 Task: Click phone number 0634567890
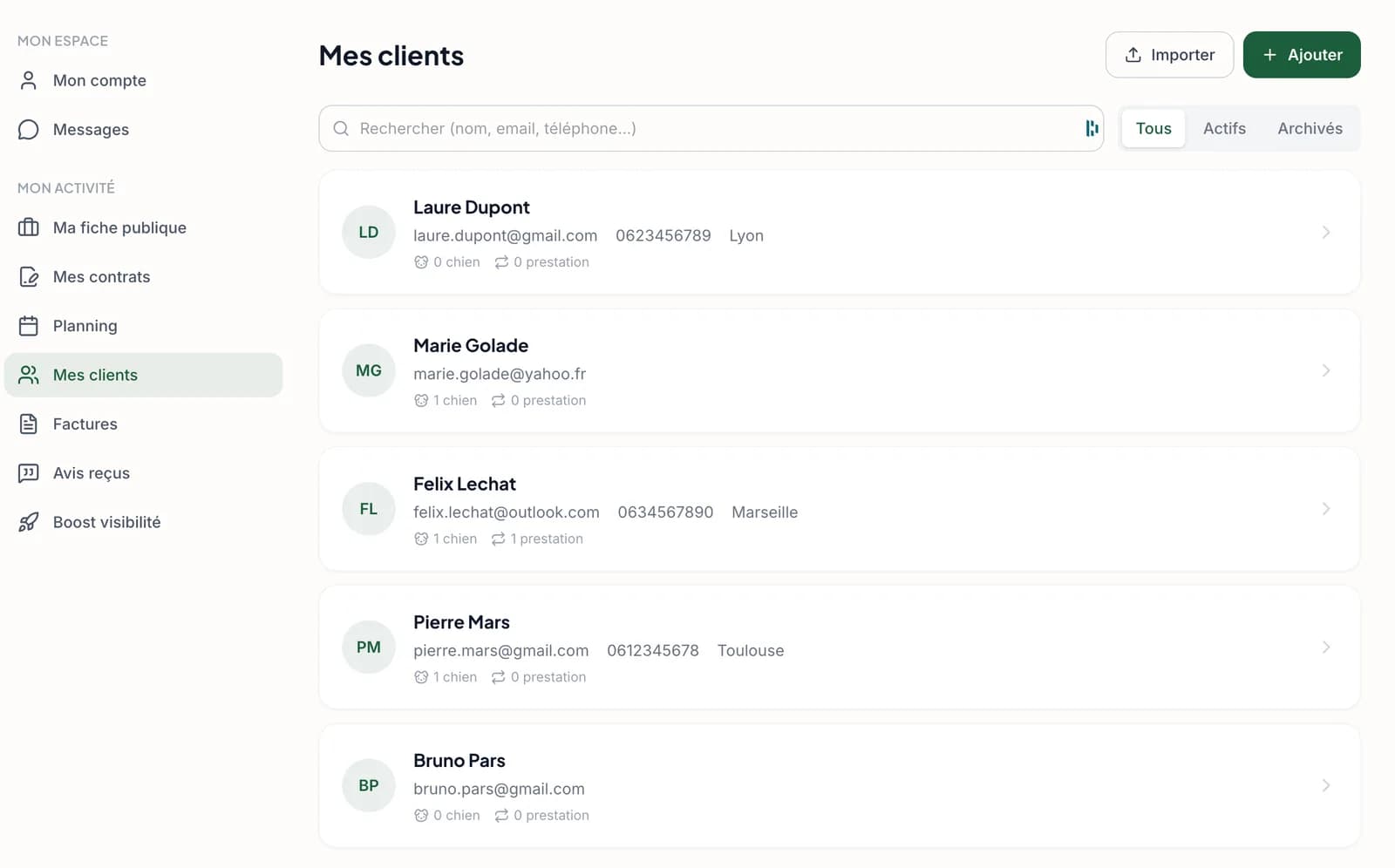(666, 512)
